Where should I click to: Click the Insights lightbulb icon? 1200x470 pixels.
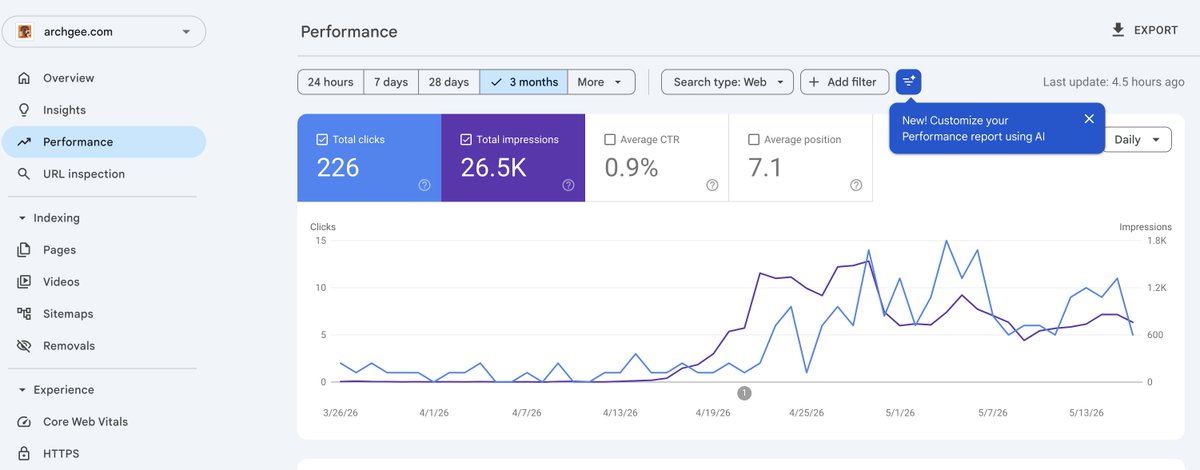(x=24, y=110)
